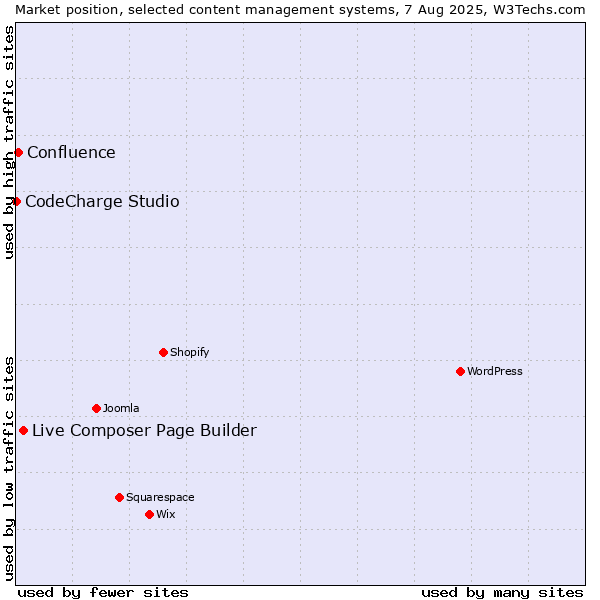Viewport: 600px width, 600px height.
Task: Click the 'Confluence' label text
Action: [71, 152]
